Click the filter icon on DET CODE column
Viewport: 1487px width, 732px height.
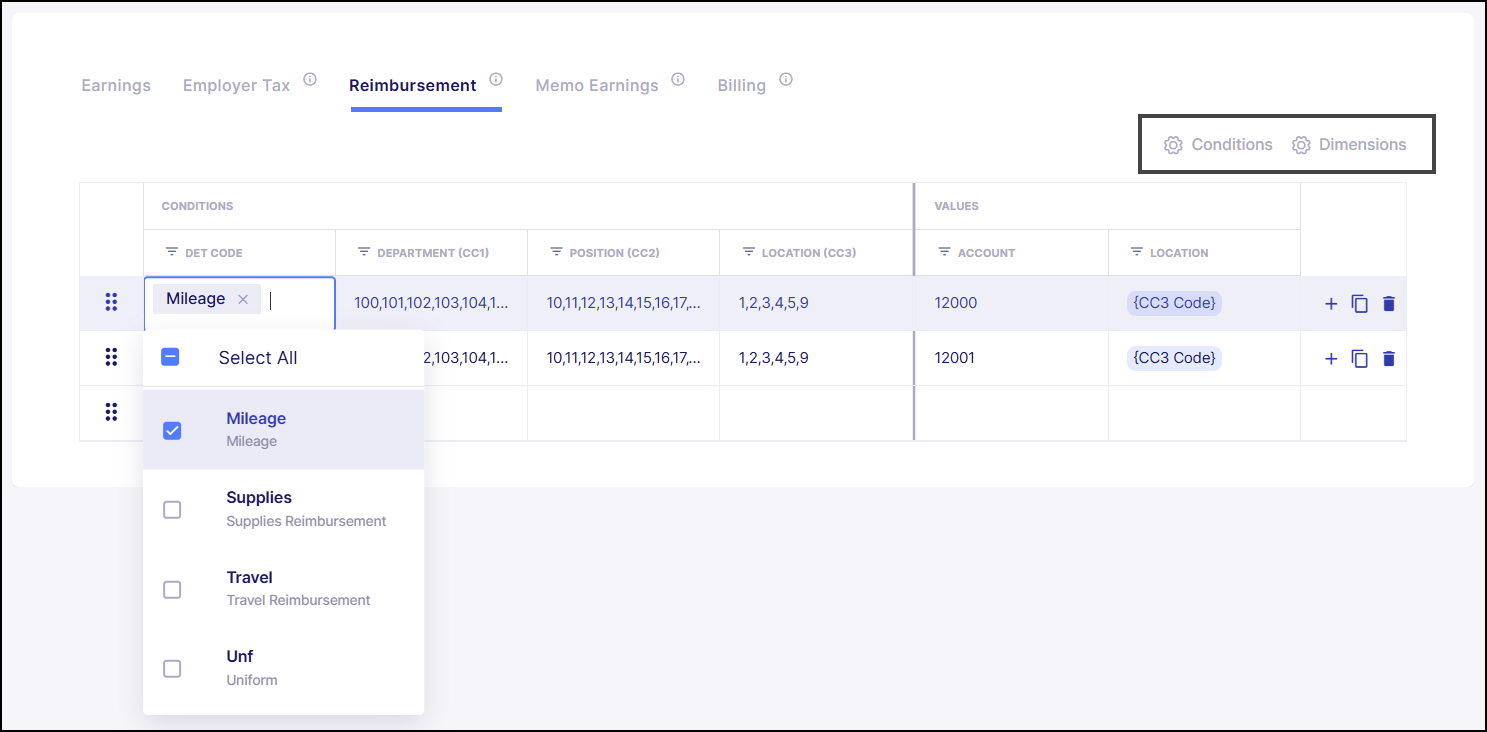[172, 253]
